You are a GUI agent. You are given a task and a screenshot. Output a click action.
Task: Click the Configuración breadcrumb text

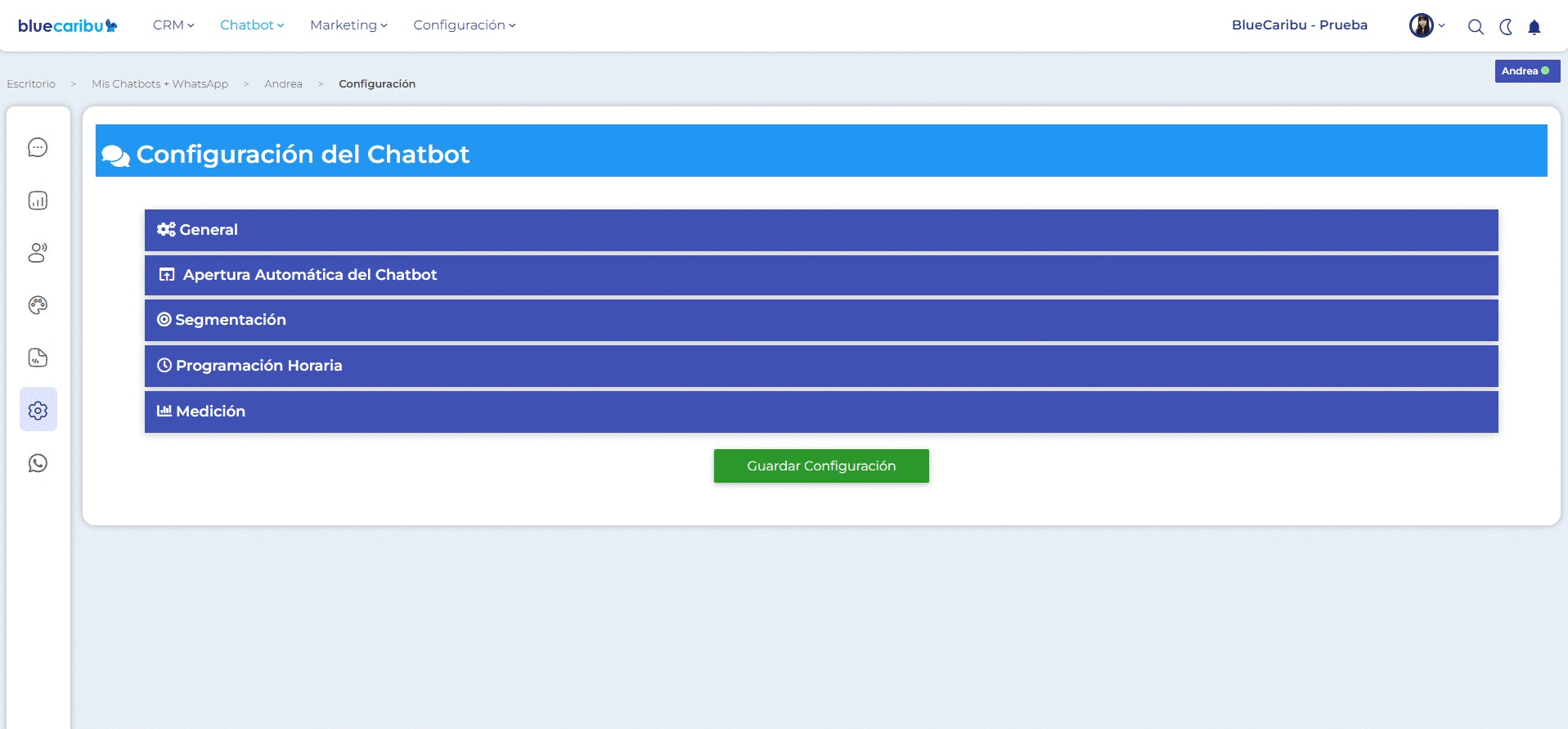pyautogui.click(x=377, y=83)
